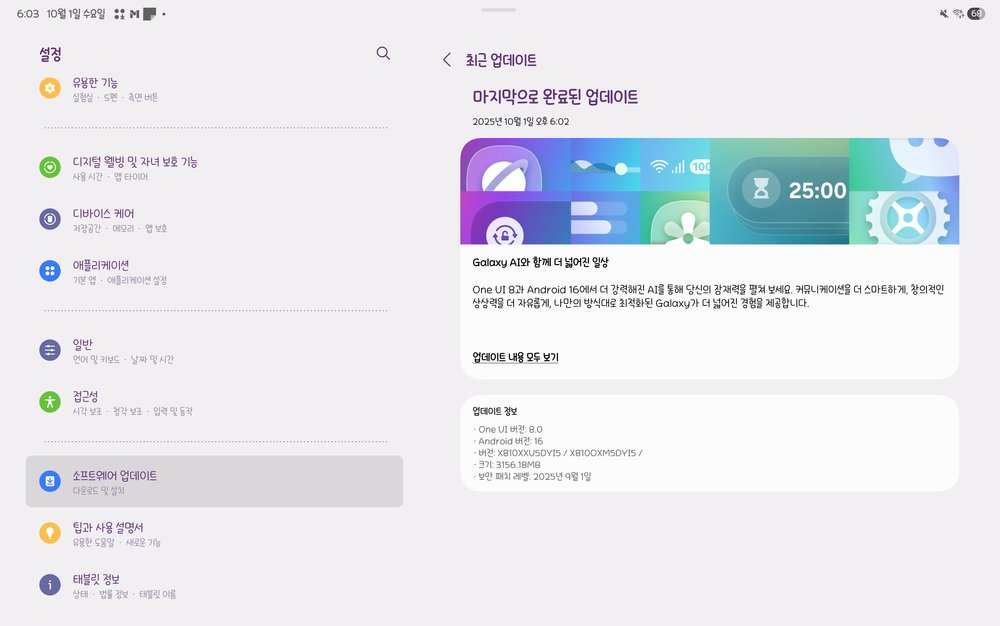Tap 저장공간 · 메모리 · 앱 보호 subtitle
The height and width of the screenshot is (626, 1000).
pos(119,228)
